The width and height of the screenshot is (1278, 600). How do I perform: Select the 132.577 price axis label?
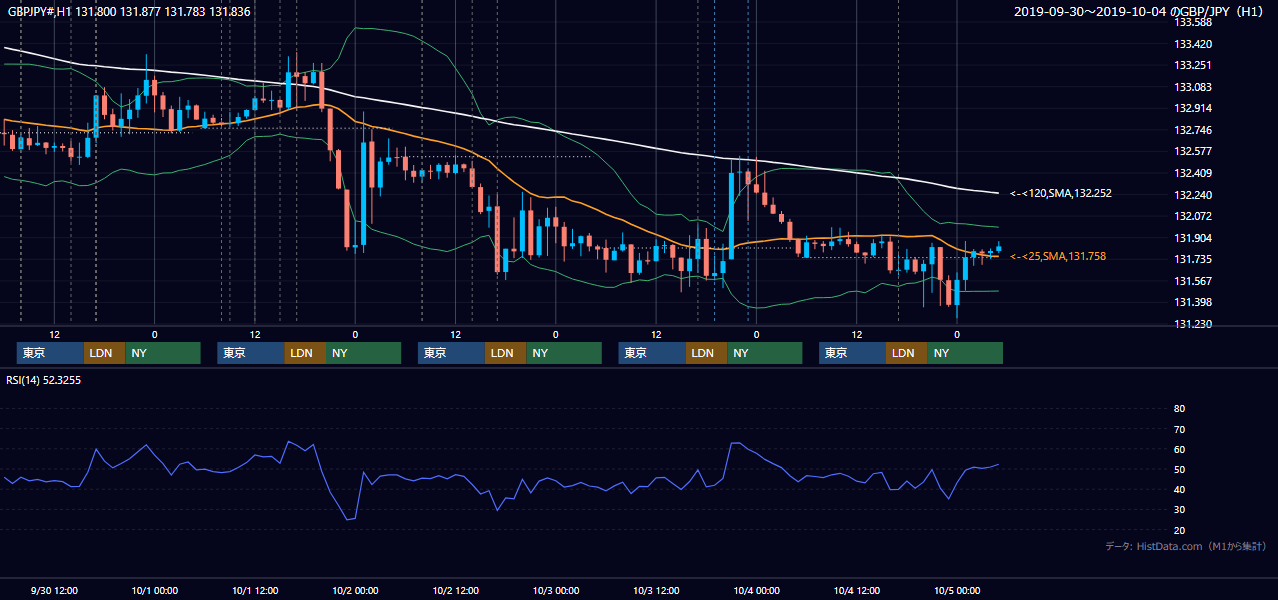[1193, 151]
